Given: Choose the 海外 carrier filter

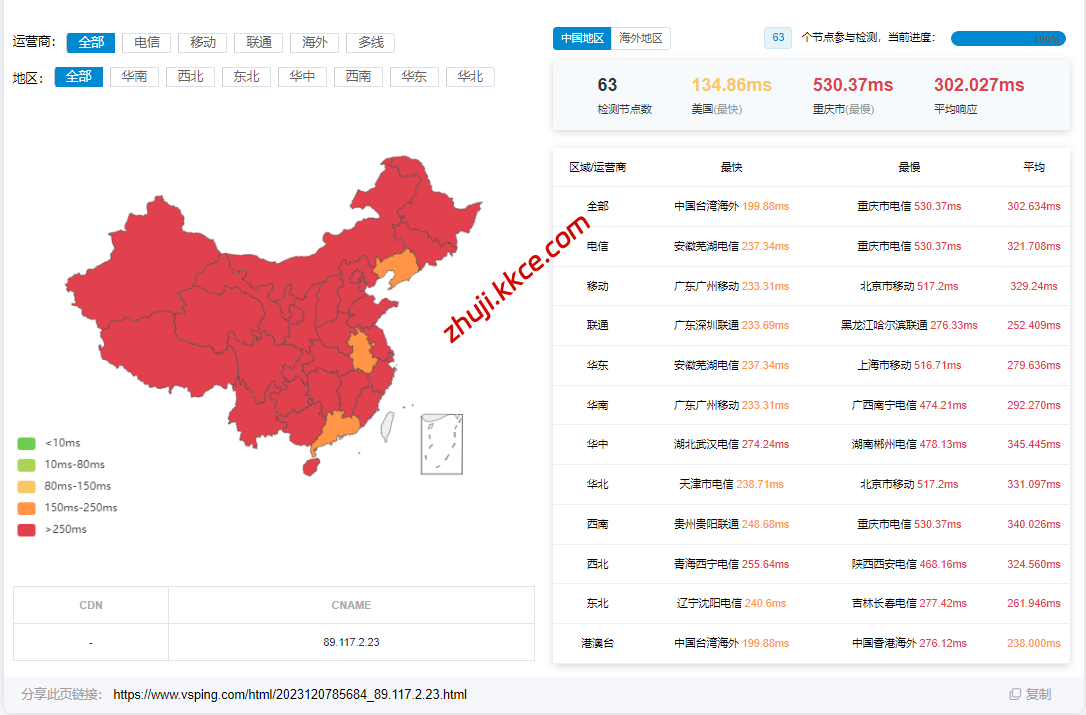Looking at the screenshot, I should [x=315, y=42].
